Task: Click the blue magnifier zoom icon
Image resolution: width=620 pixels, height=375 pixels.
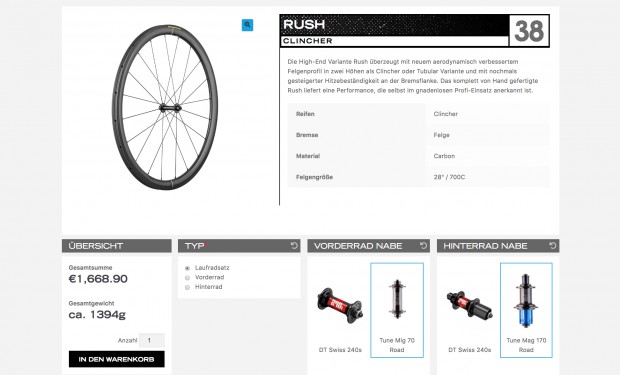Action: [x=247, y=25]
